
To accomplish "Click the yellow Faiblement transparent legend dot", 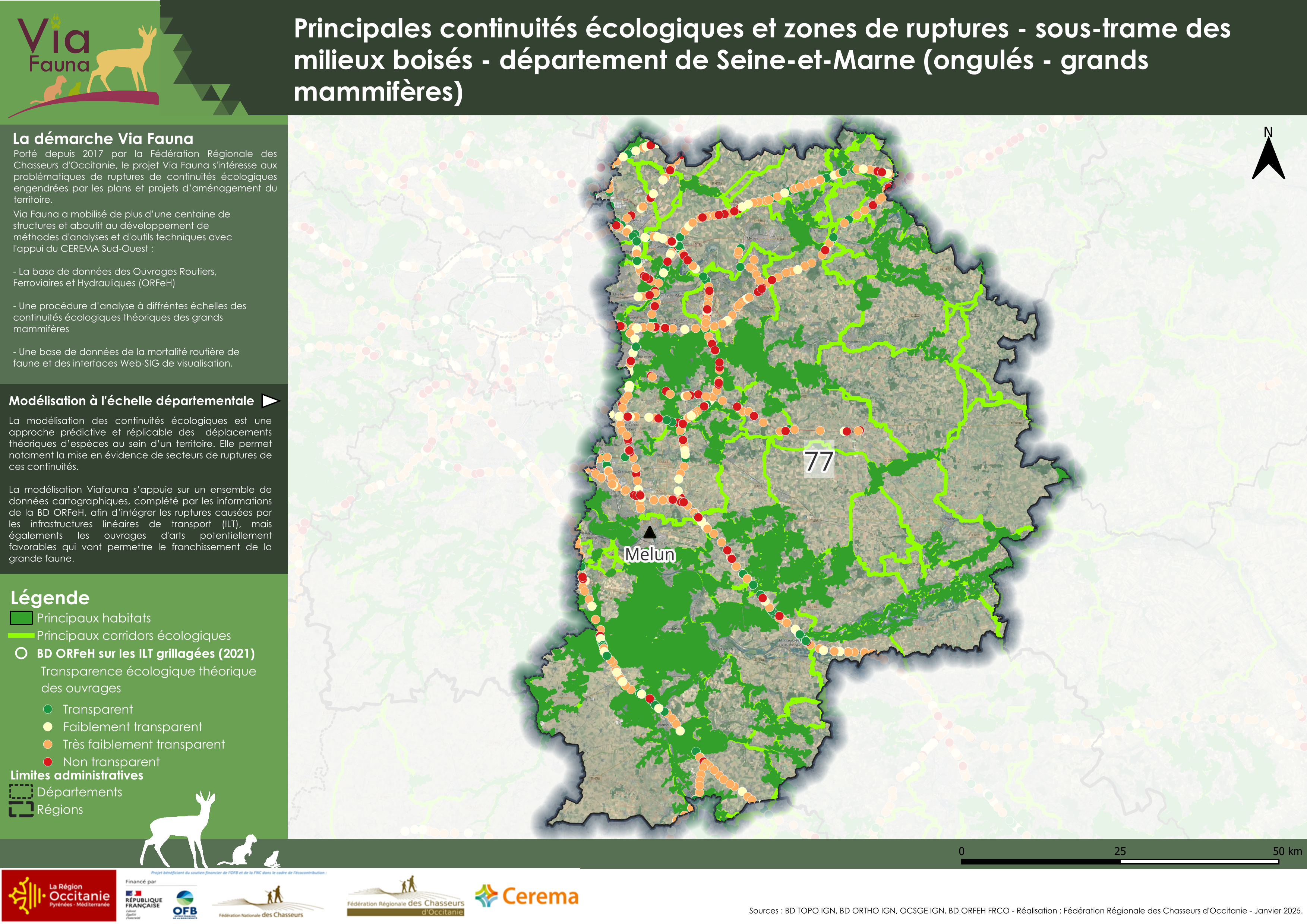I will click(x=48, y=727).
